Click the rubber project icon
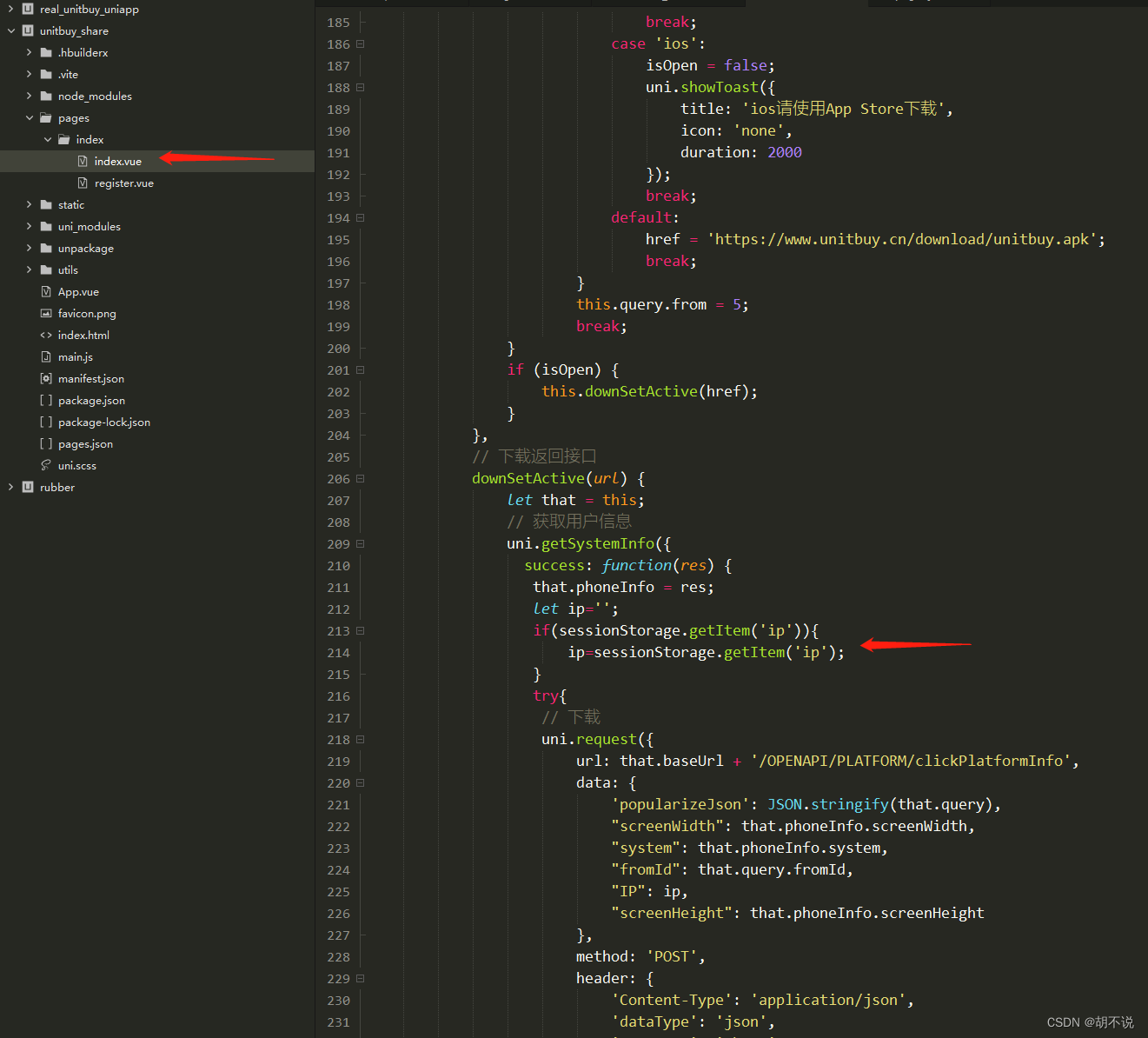 (x=28, y=487)
